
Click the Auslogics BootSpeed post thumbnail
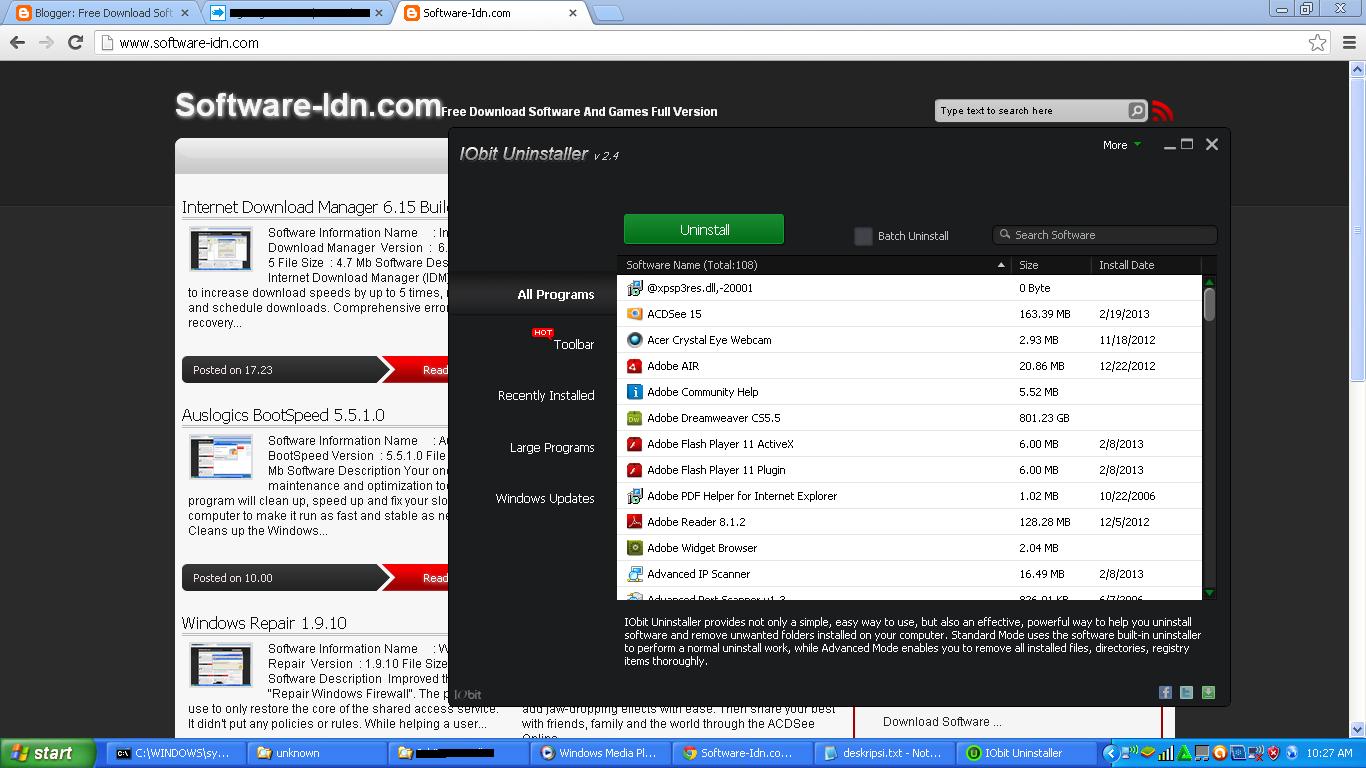point(221,458)
